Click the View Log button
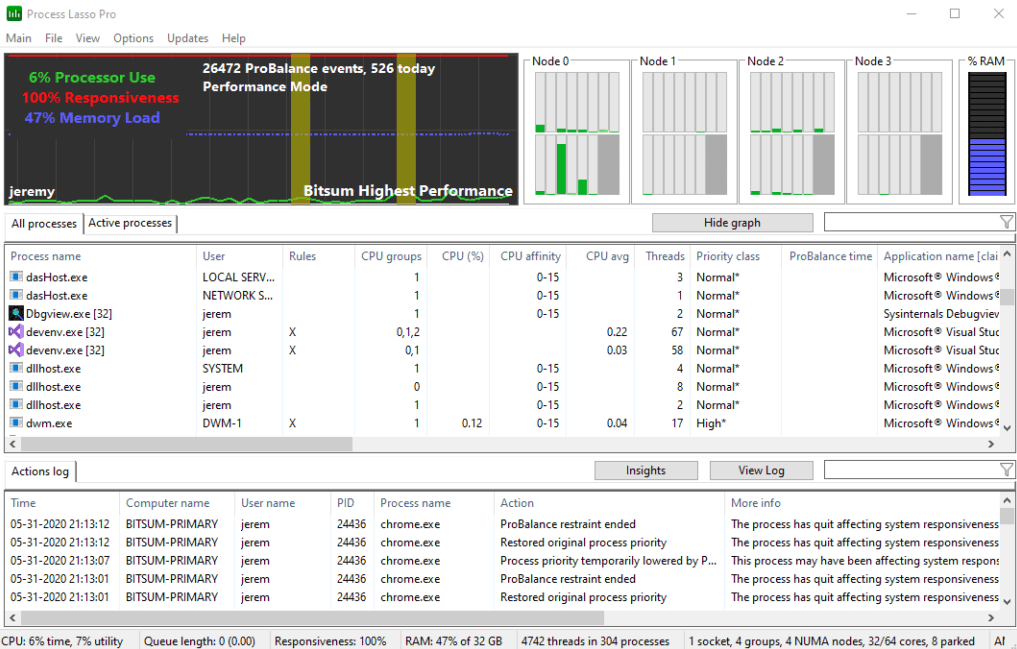The height and width of the screenshot is (649, 1017). 761,470
